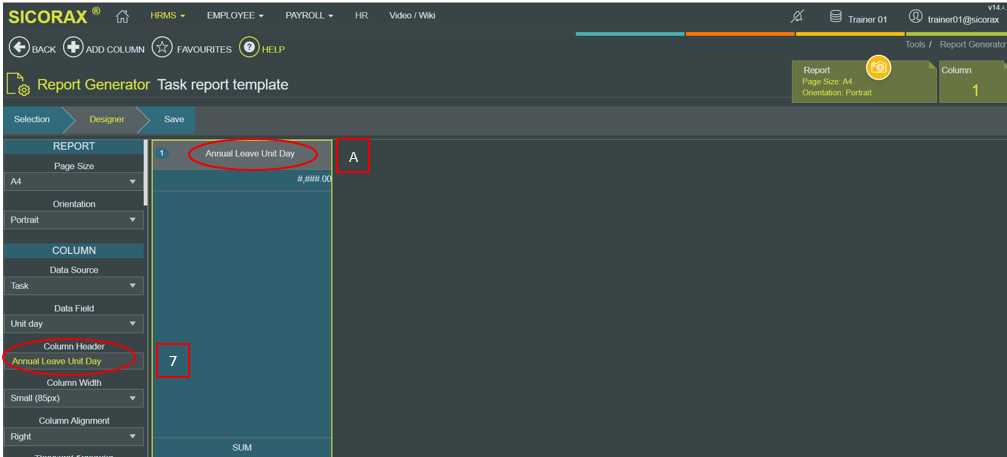Click the #,###.00 format cell
The image size is (1007, 457).
(242, 180)
